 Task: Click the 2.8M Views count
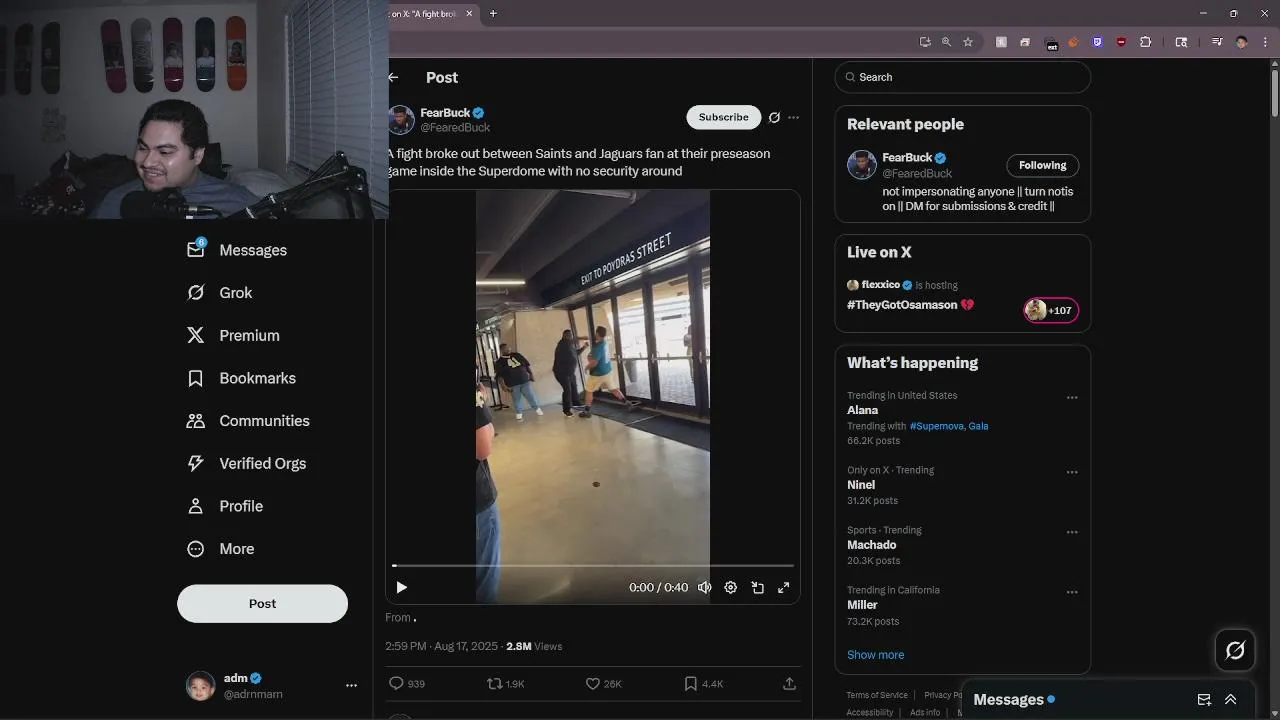click(x=534, y=647)
